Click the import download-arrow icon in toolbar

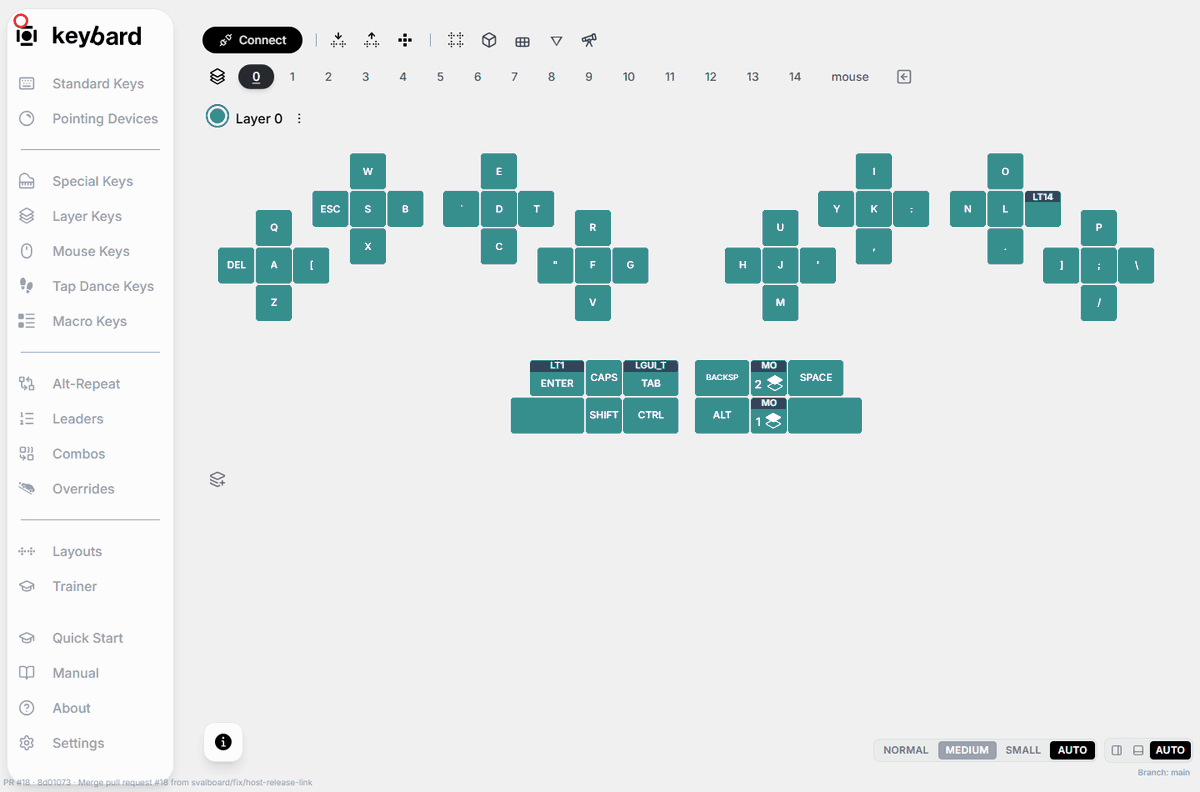(x=338, y=40)
